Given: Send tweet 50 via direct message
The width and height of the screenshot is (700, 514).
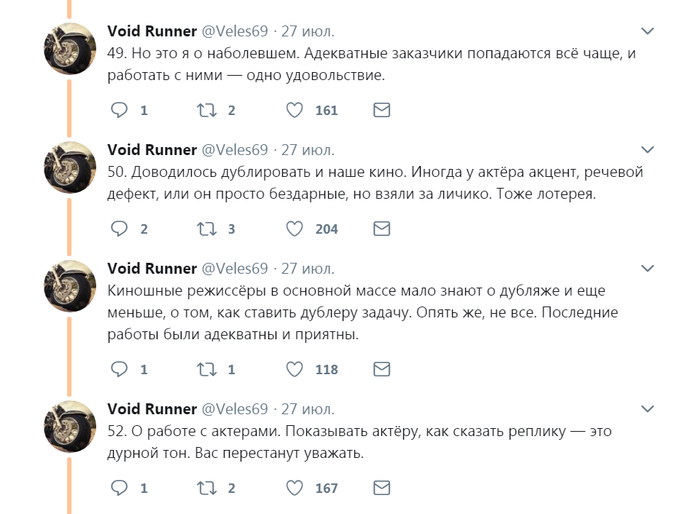Looking at the screenshot, I should (x=381, y=228).
